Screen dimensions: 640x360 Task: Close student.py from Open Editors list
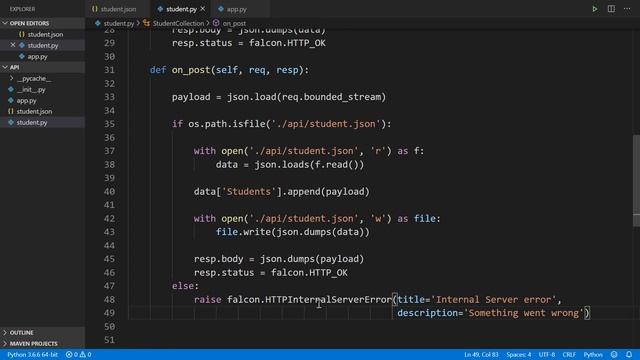(13, 45)
